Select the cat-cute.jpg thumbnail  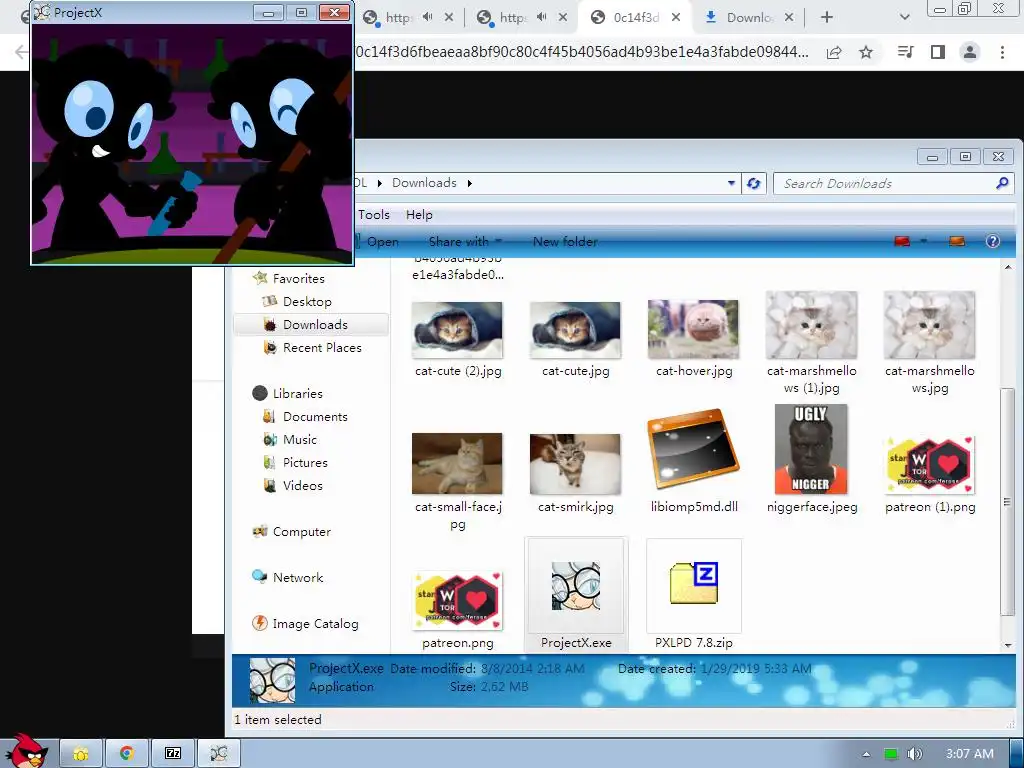[575, 330]
